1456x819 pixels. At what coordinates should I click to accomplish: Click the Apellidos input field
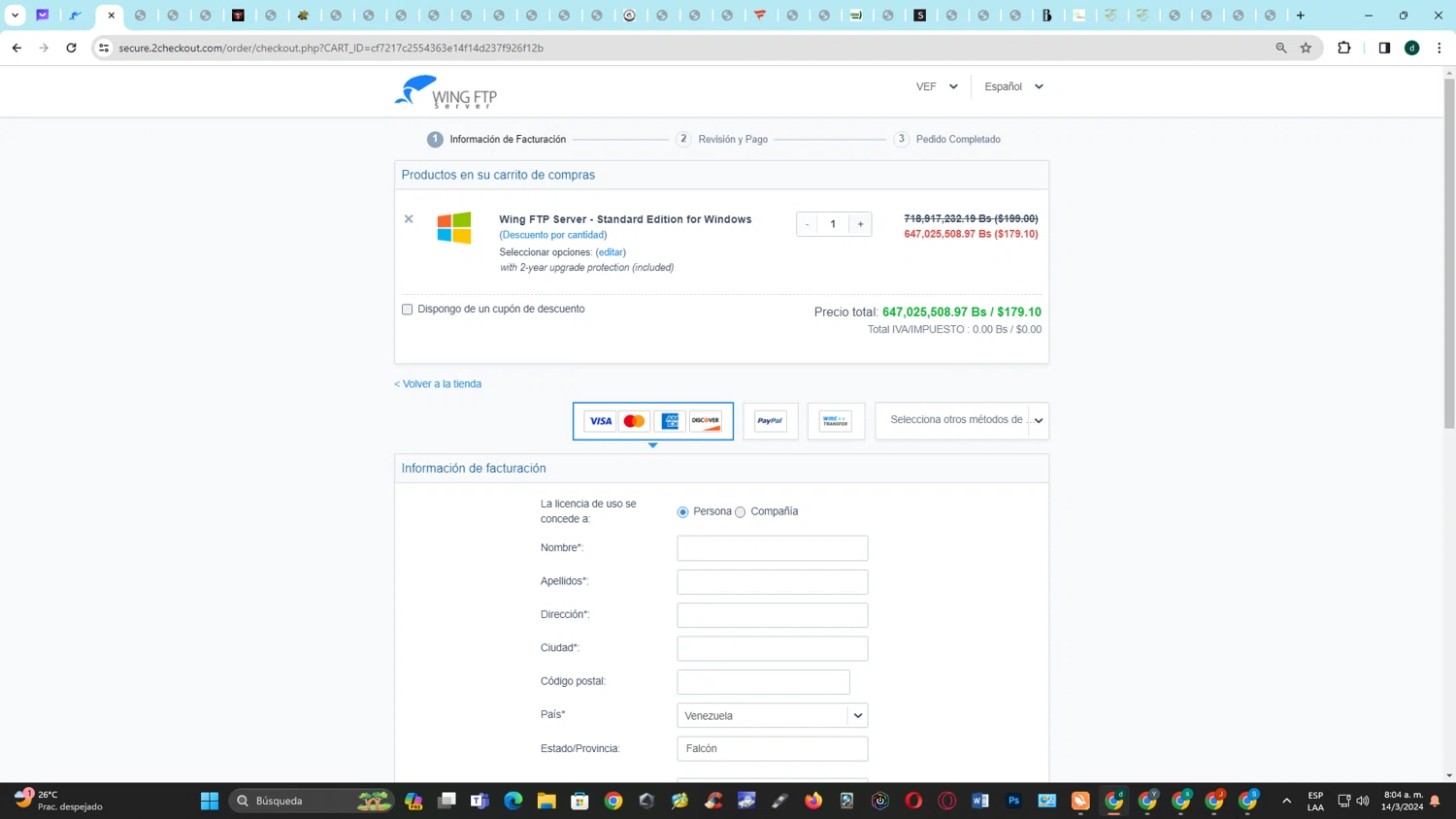(773, 581)
